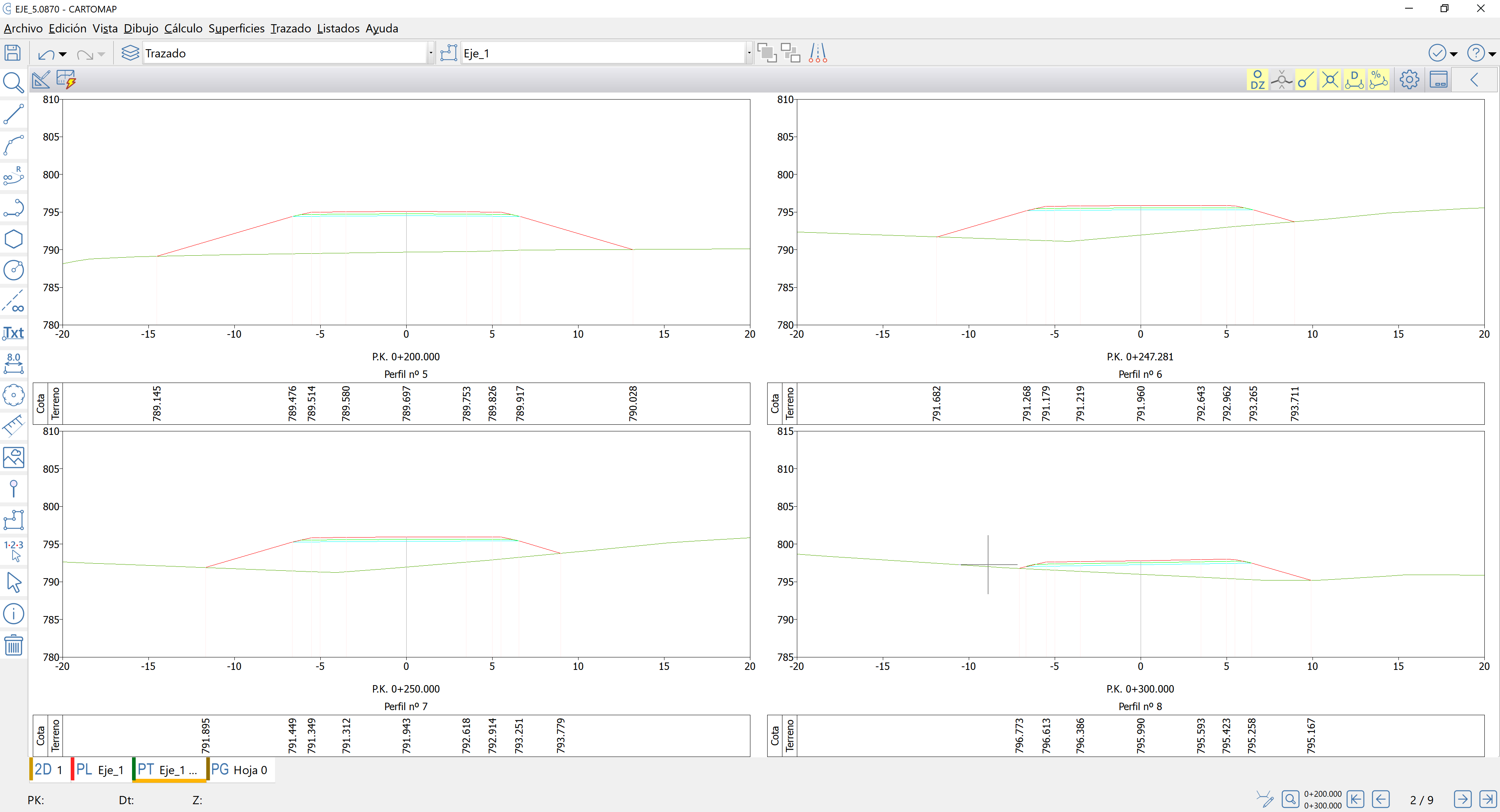The height and width of the screenshot is (812, 1500).
Task: Open the Superficies menu
Action: tap(236, 28)
